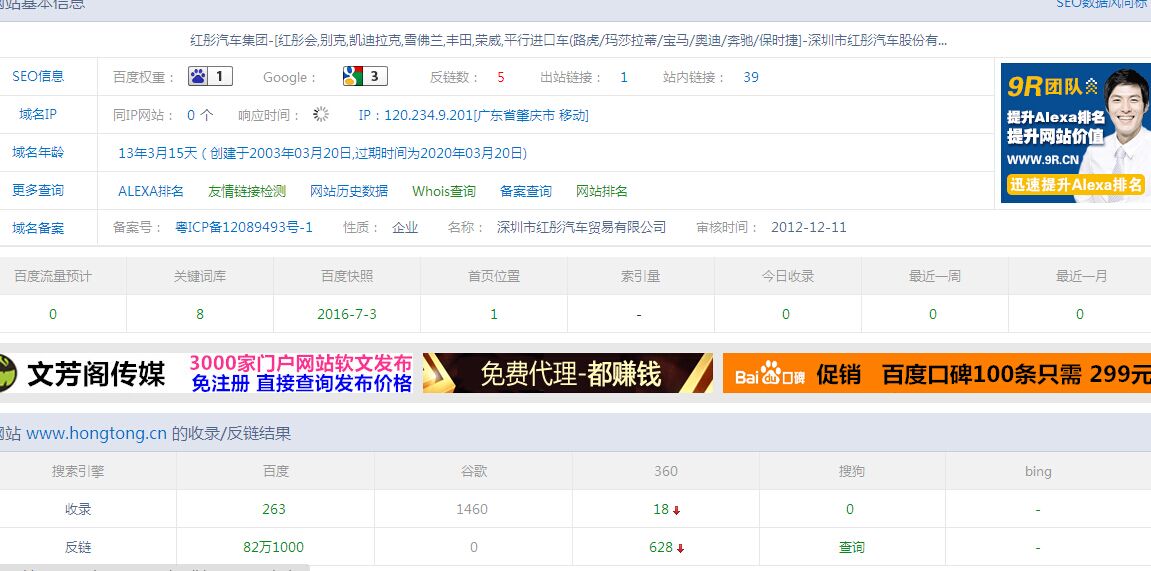The image size is (1151, 571).
Task: Click the 站内链接 value 39
Action: [x=751, y=77]
